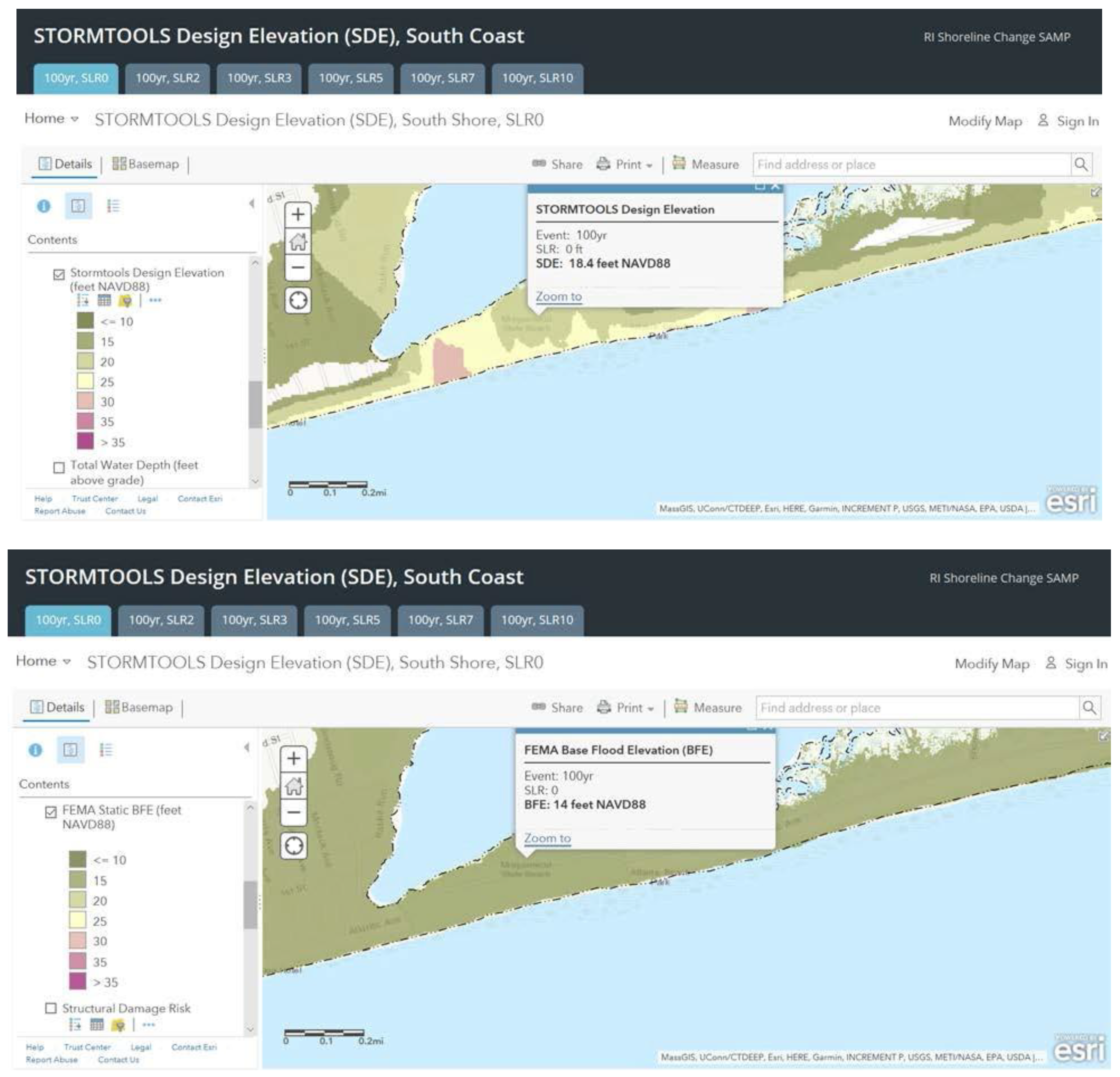
Task: Click search magnifier icon in upper search box
Action: pyautogui.click(x=1081, y=164)
